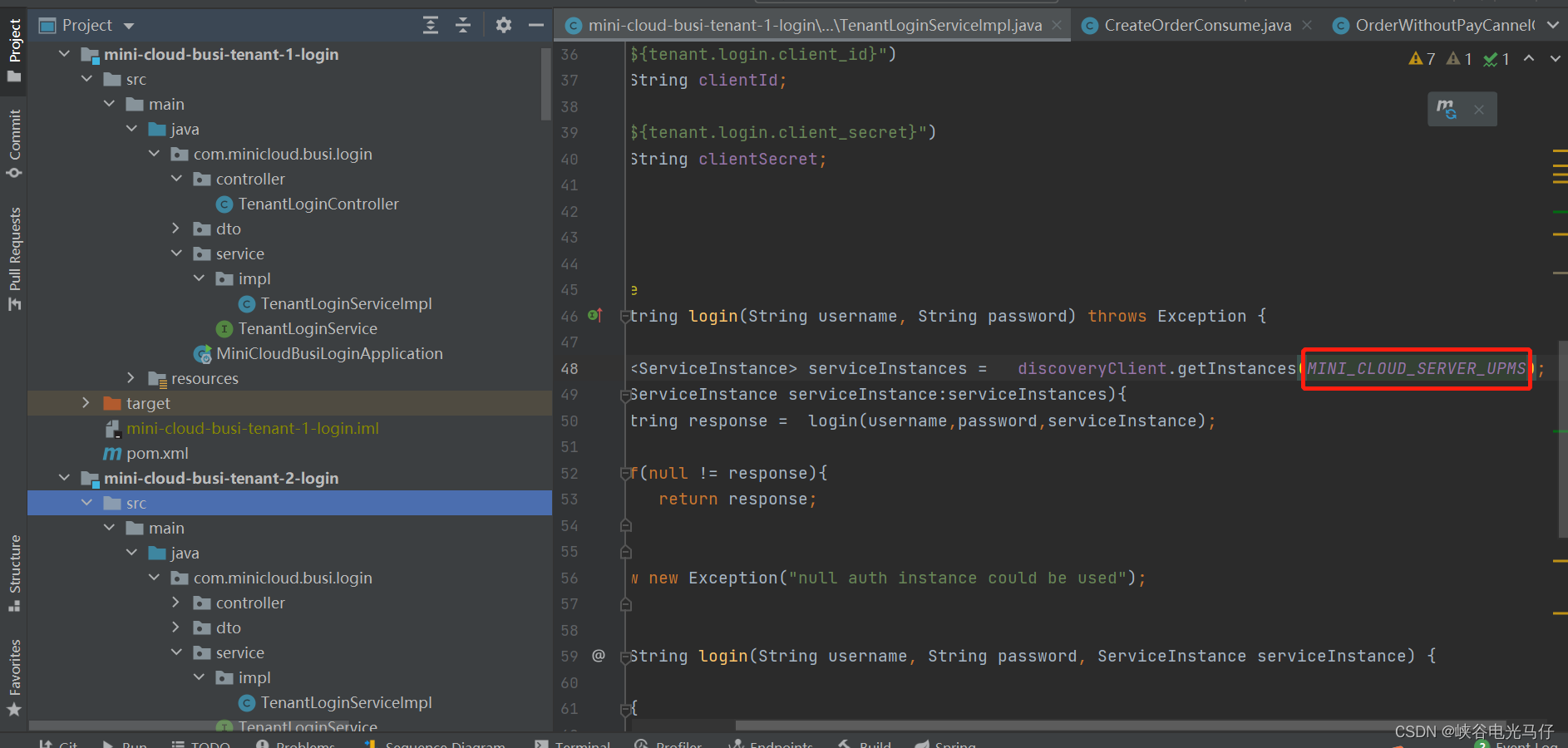Viewport: 1568px width, 748px height.
Task: Collapse the main folder in tenant-1-login
Action: pyautogui.click(x=109, y=104)
